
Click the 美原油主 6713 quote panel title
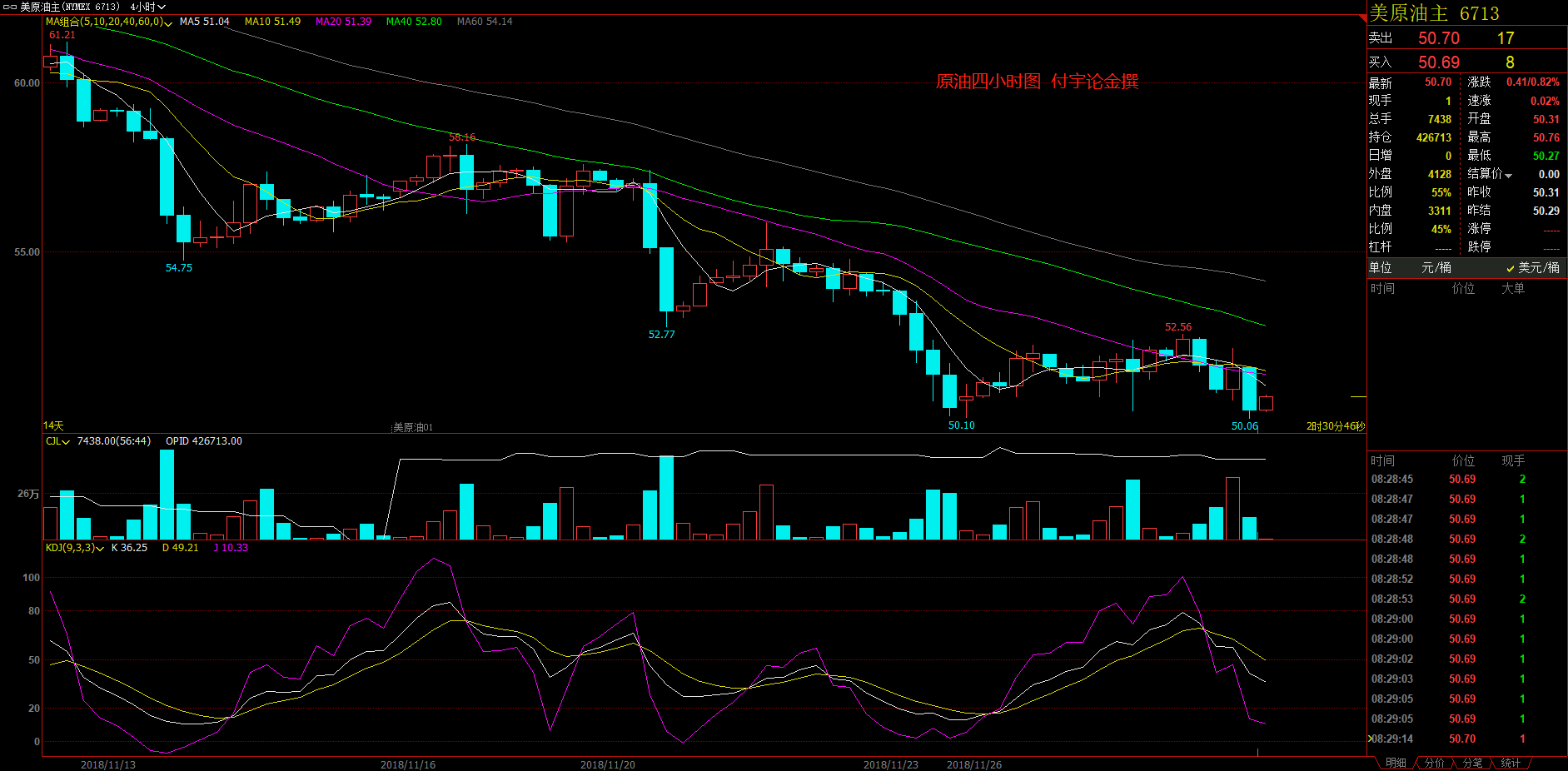pos(1434,13)
